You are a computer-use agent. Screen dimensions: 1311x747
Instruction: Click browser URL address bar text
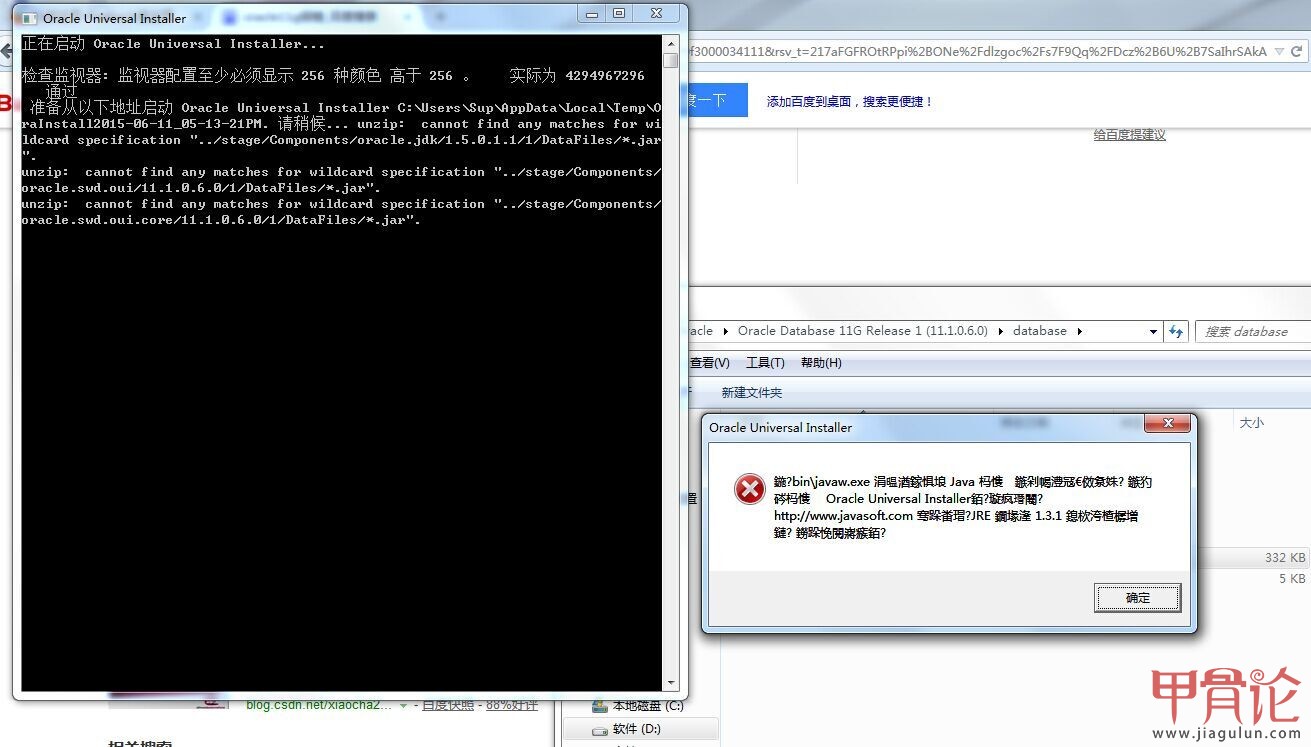[978, 51]
